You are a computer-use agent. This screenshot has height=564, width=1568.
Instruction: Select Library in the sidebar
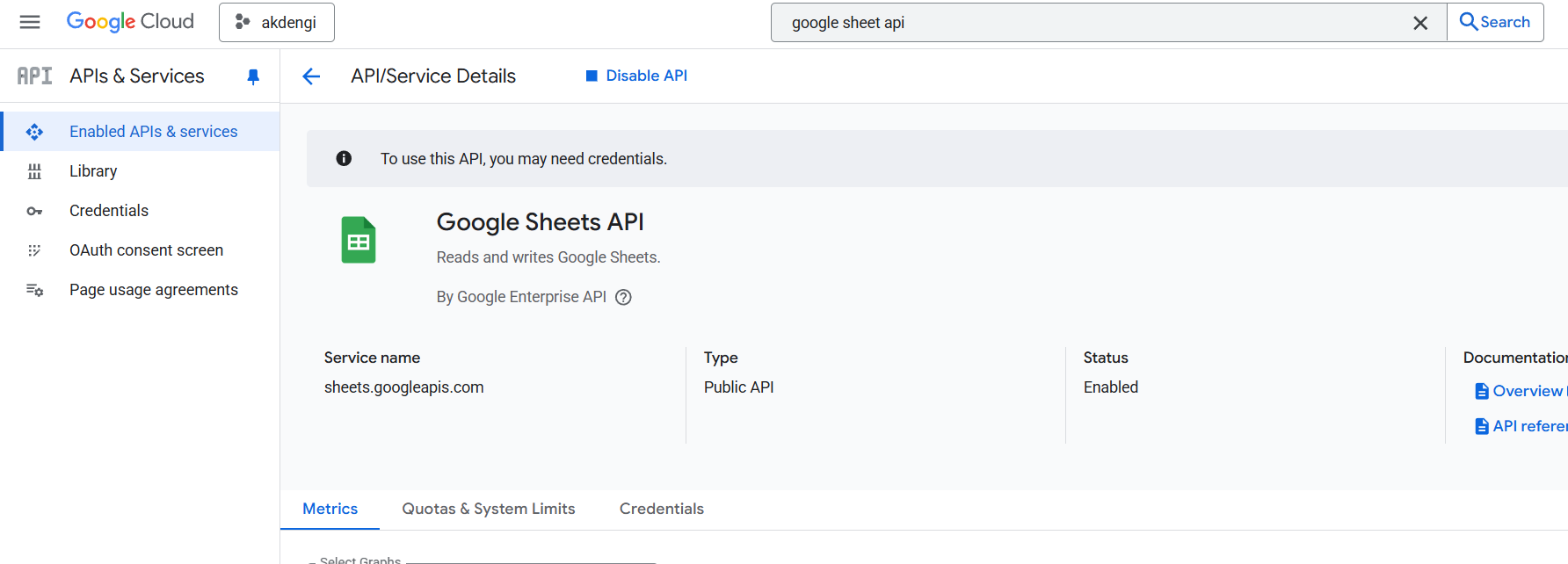(93, 171)
